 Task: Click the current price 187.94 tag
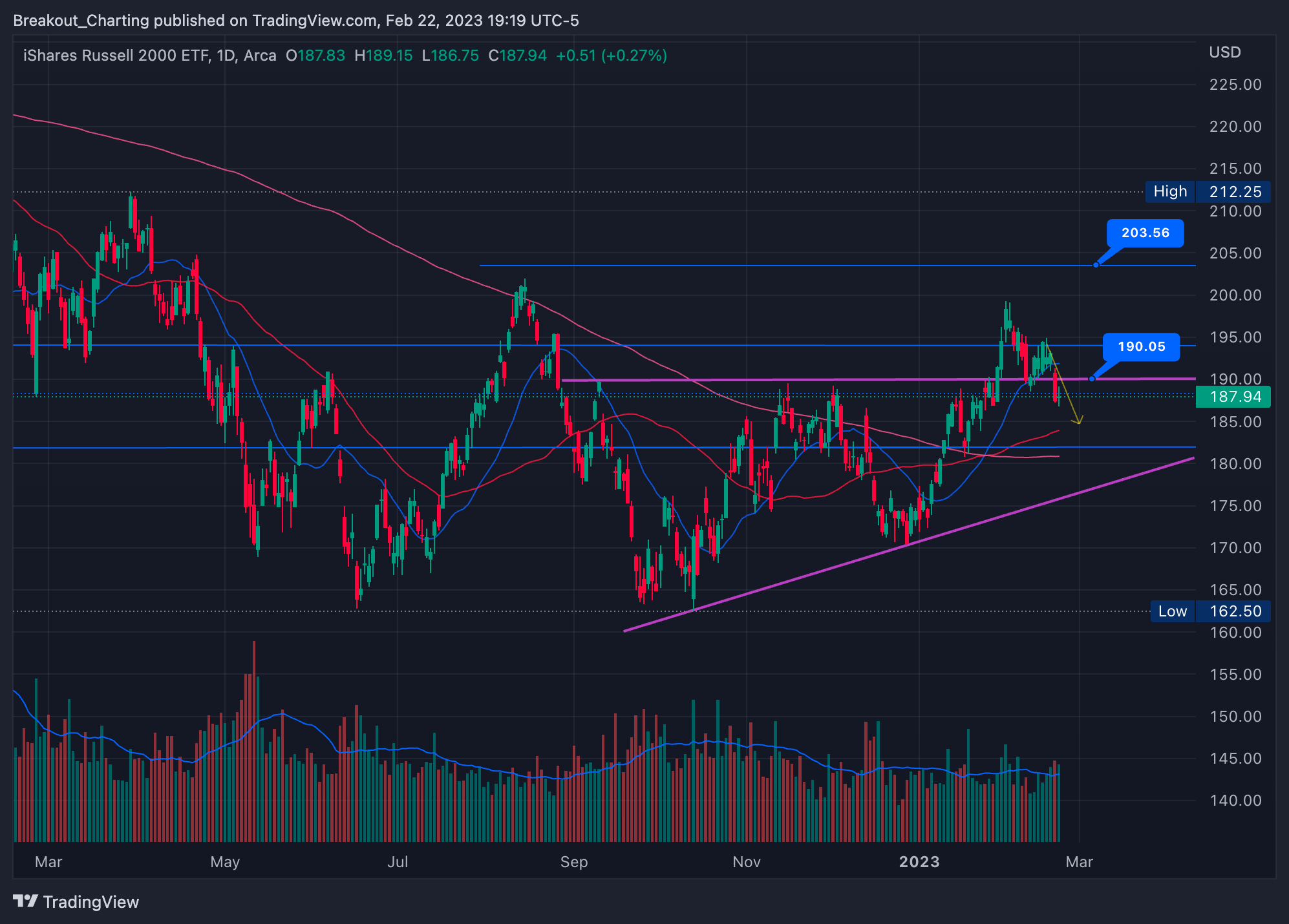point(1233,396)
